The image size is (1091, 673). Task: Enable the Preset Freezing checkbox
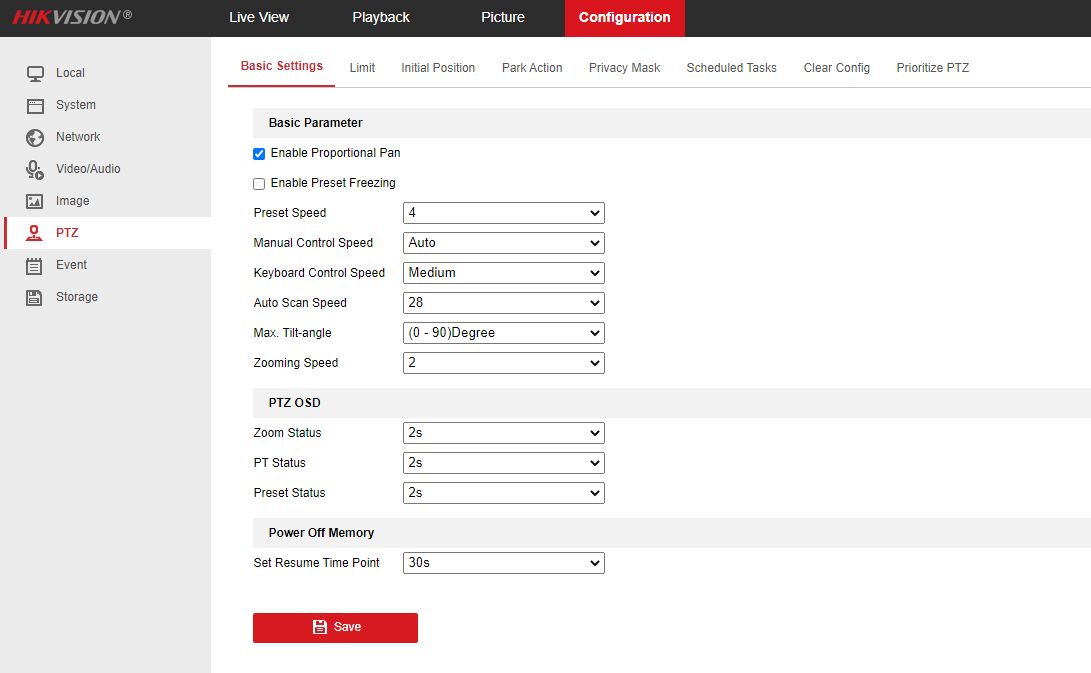[259, 184]
